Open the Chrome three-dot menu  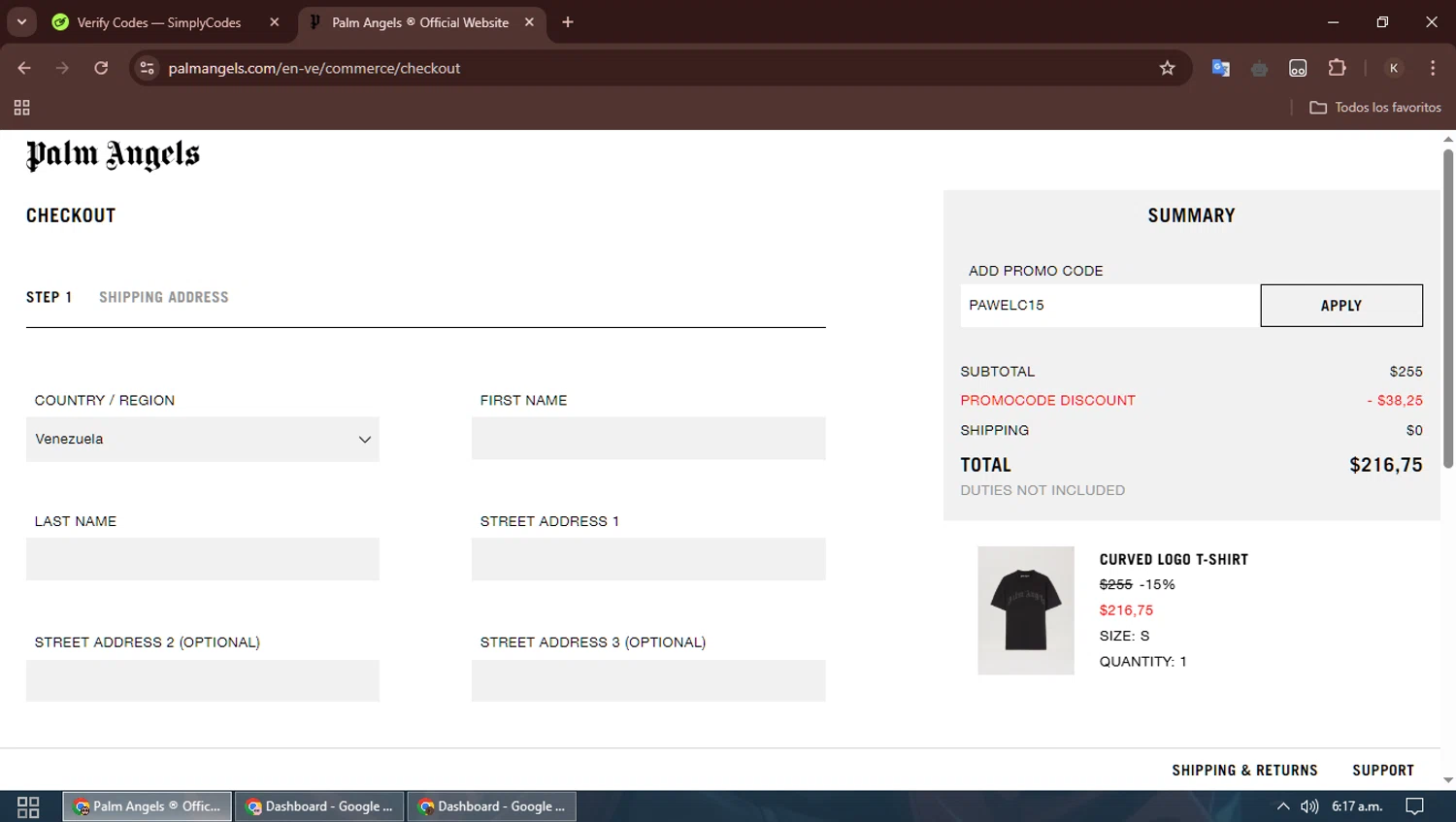[1433, 68]
